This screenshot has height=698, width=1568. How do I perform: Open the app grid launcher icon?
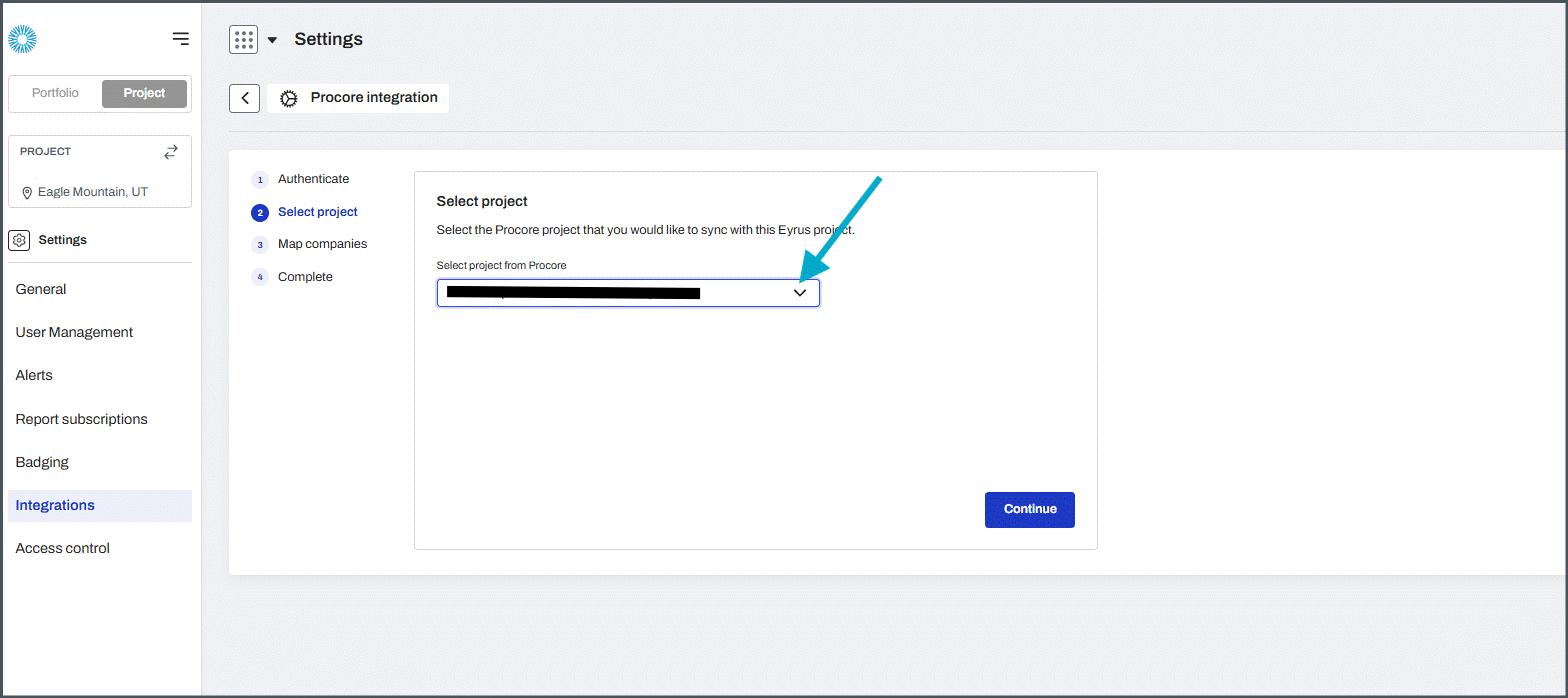(x=243, y=40)
